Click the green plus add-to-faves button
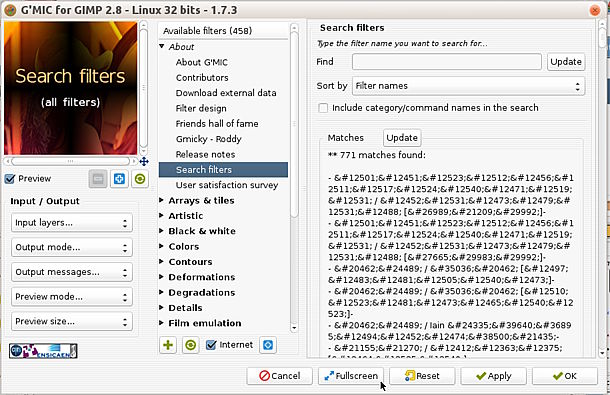Screen dimensions: 610x395 (x=168, y=345)
